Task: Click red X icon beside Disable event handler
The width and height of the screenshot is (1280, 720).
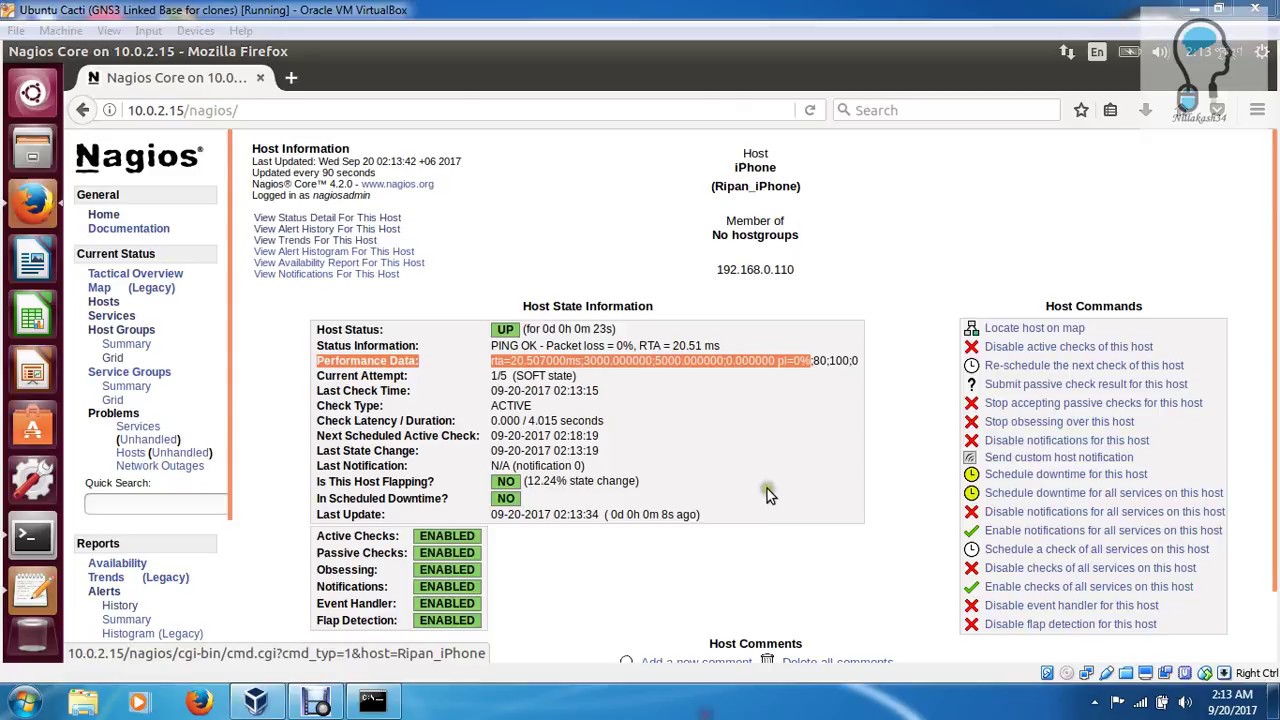Action: (971, 606)
